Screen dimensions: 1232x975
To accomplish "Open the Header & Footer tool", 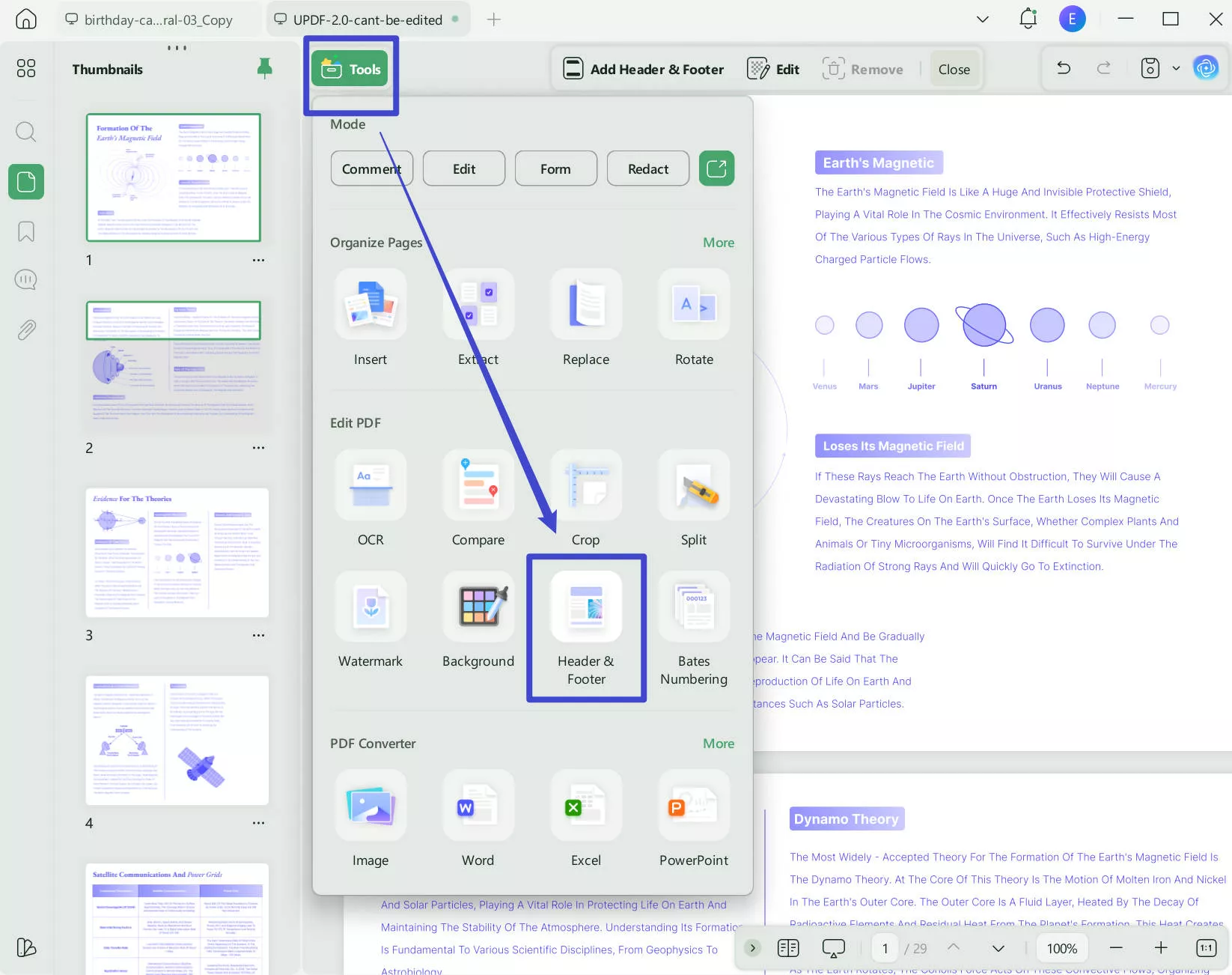I will coord(586,607).
